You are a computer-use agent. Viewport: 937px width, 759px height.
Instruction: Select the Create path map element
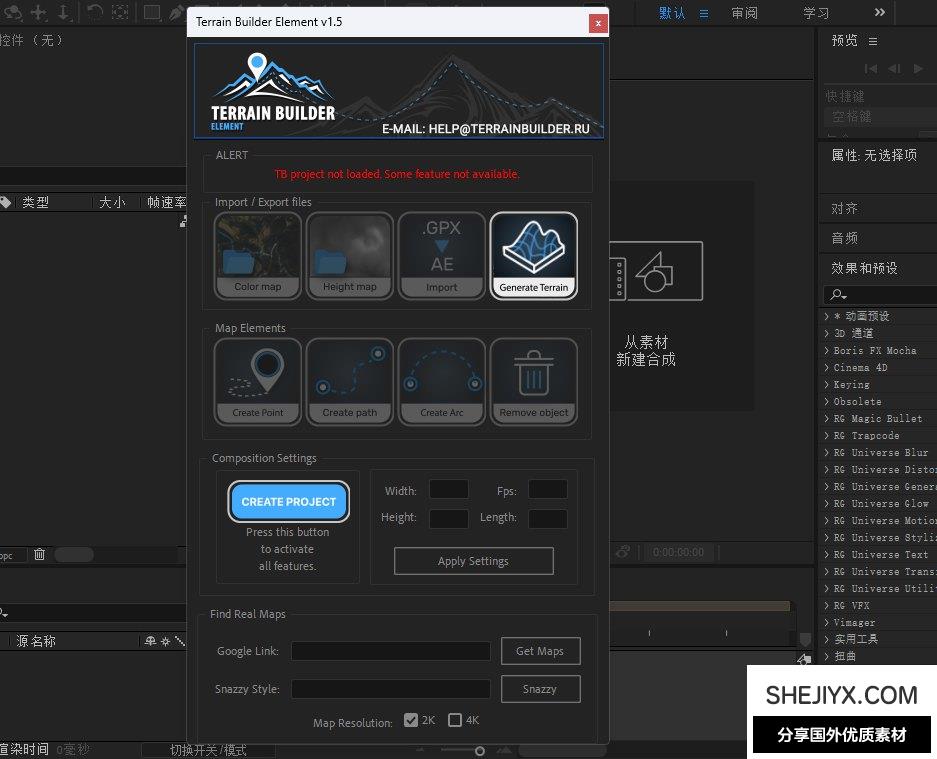point(350,381)
